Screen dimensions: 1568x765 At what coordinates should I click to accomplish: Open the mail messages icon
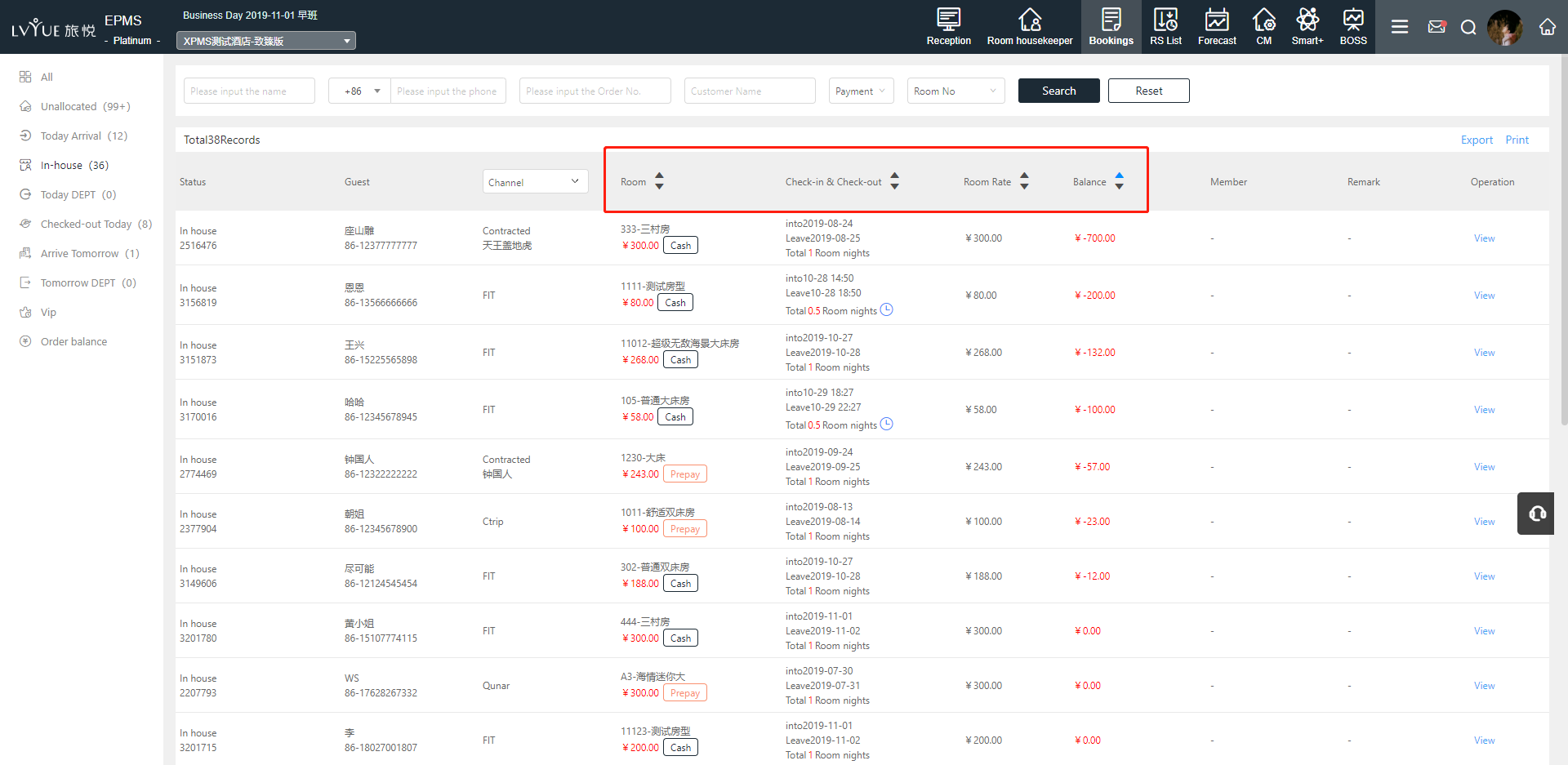point(1437,27)
